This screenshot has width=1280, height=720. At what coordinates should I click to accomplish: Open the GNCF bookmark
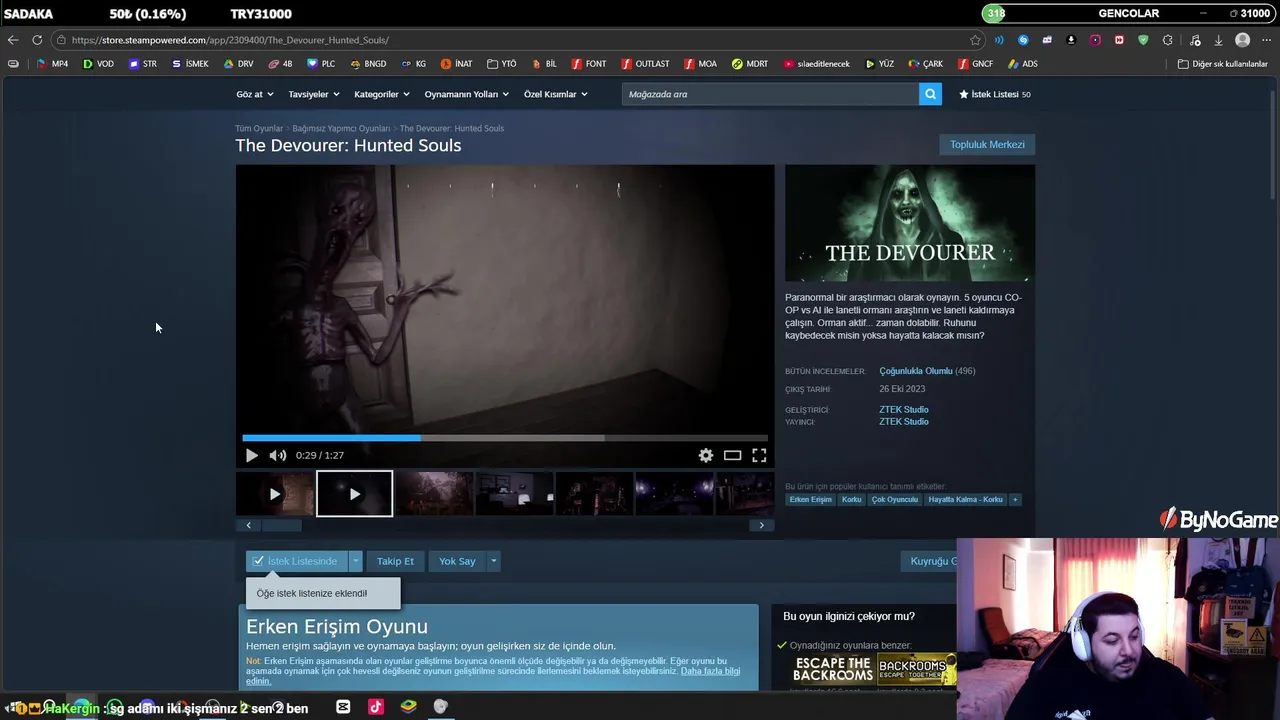pos(975,64)
